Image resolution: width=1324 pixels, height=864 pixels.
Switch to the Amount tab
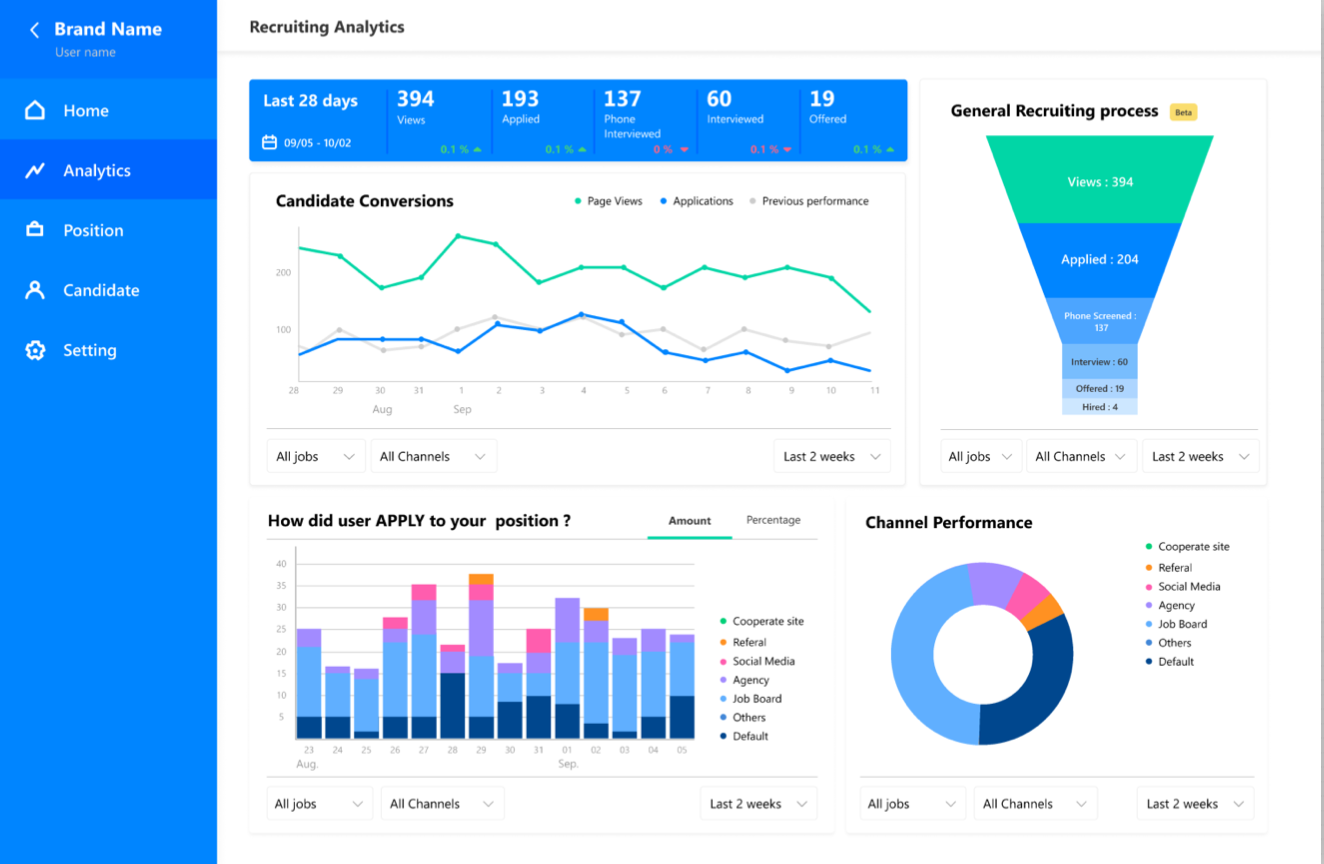pos(689,521)
